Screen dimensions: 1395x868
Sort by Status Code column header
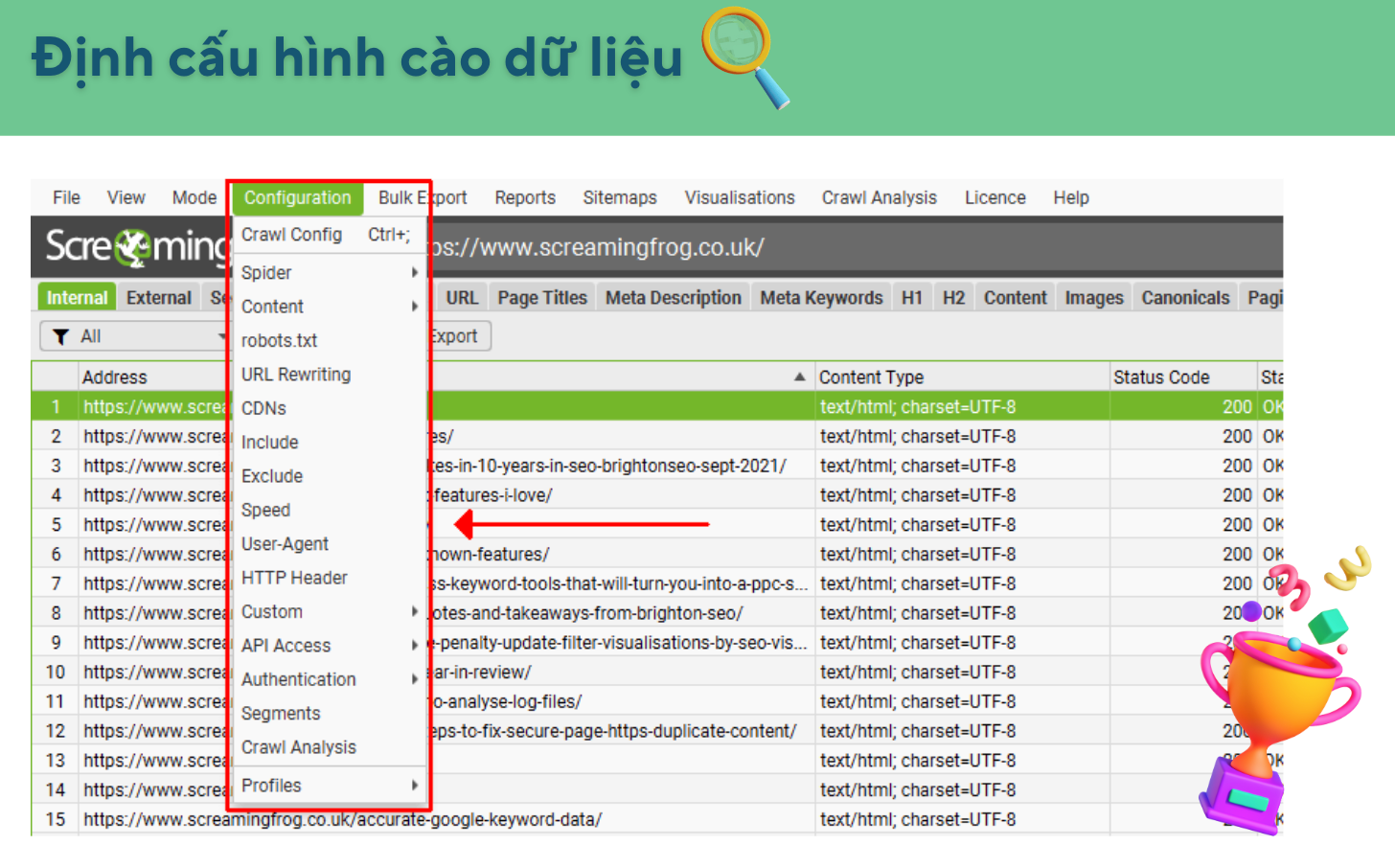point(1182,377)
